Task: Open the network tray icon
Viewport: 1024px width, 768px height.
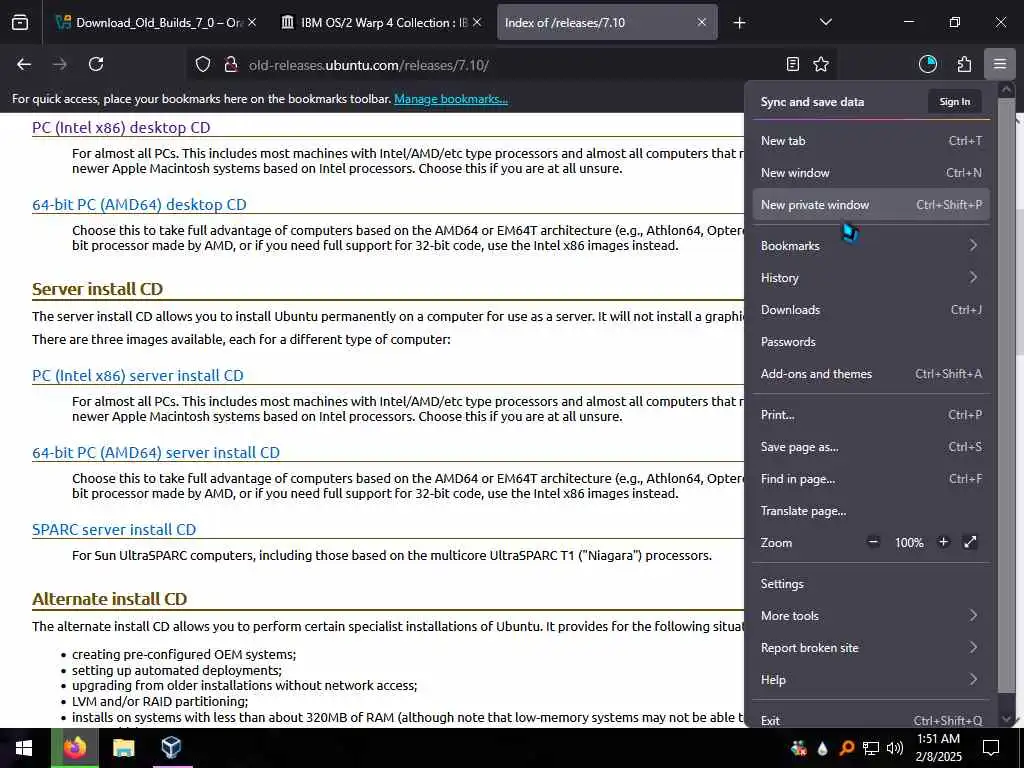Action: (871, 748)
